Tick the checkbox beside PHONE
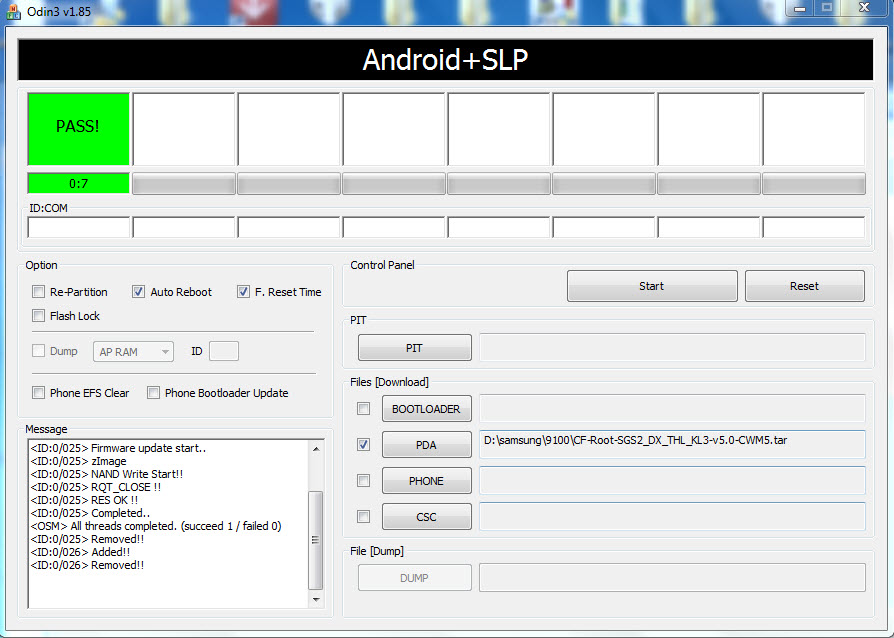 [363, 481]
